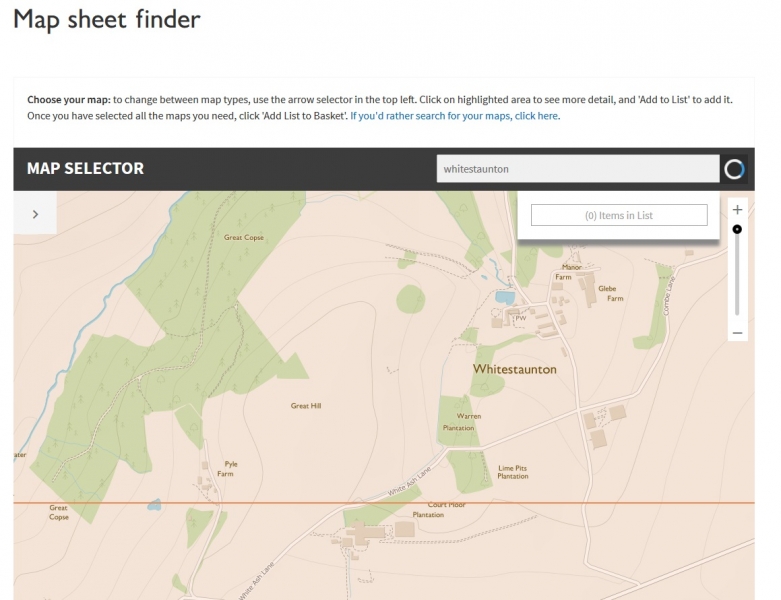Click the Whitestaunton village label on map

pyautogui.click(x=514, y=369)
